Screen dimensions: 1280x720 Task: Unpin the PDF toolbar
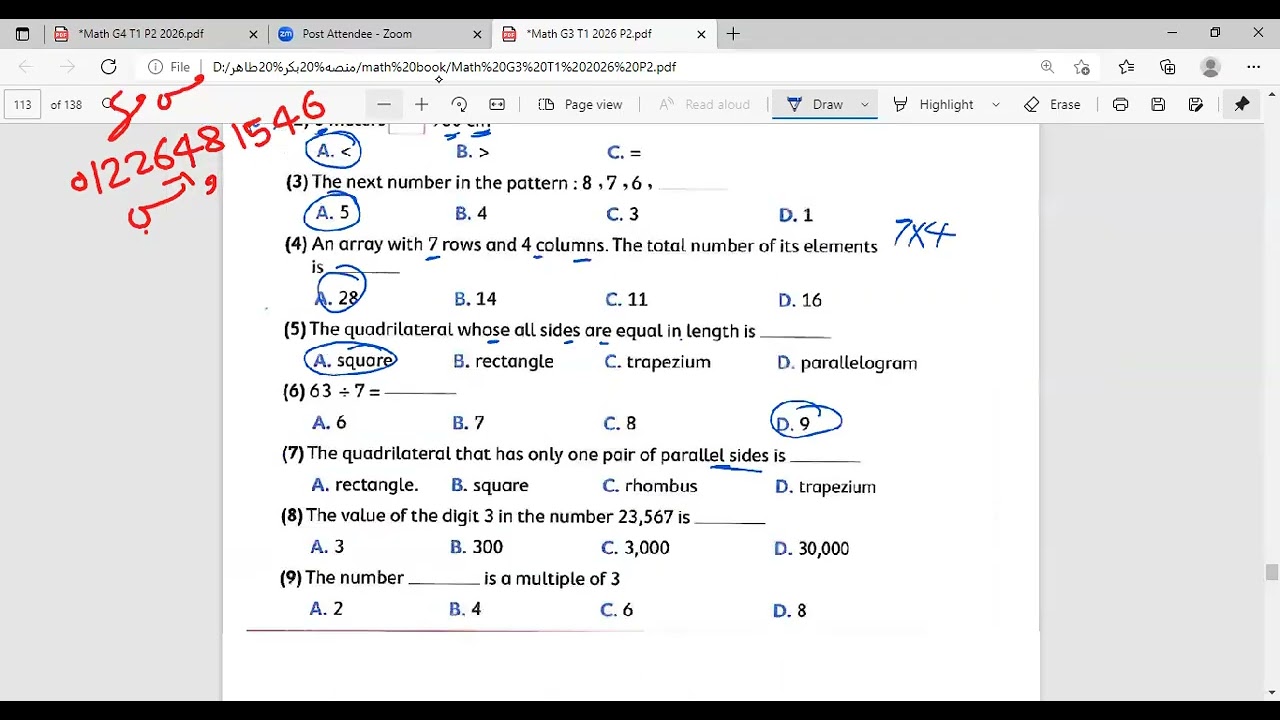pos(1241,104)
